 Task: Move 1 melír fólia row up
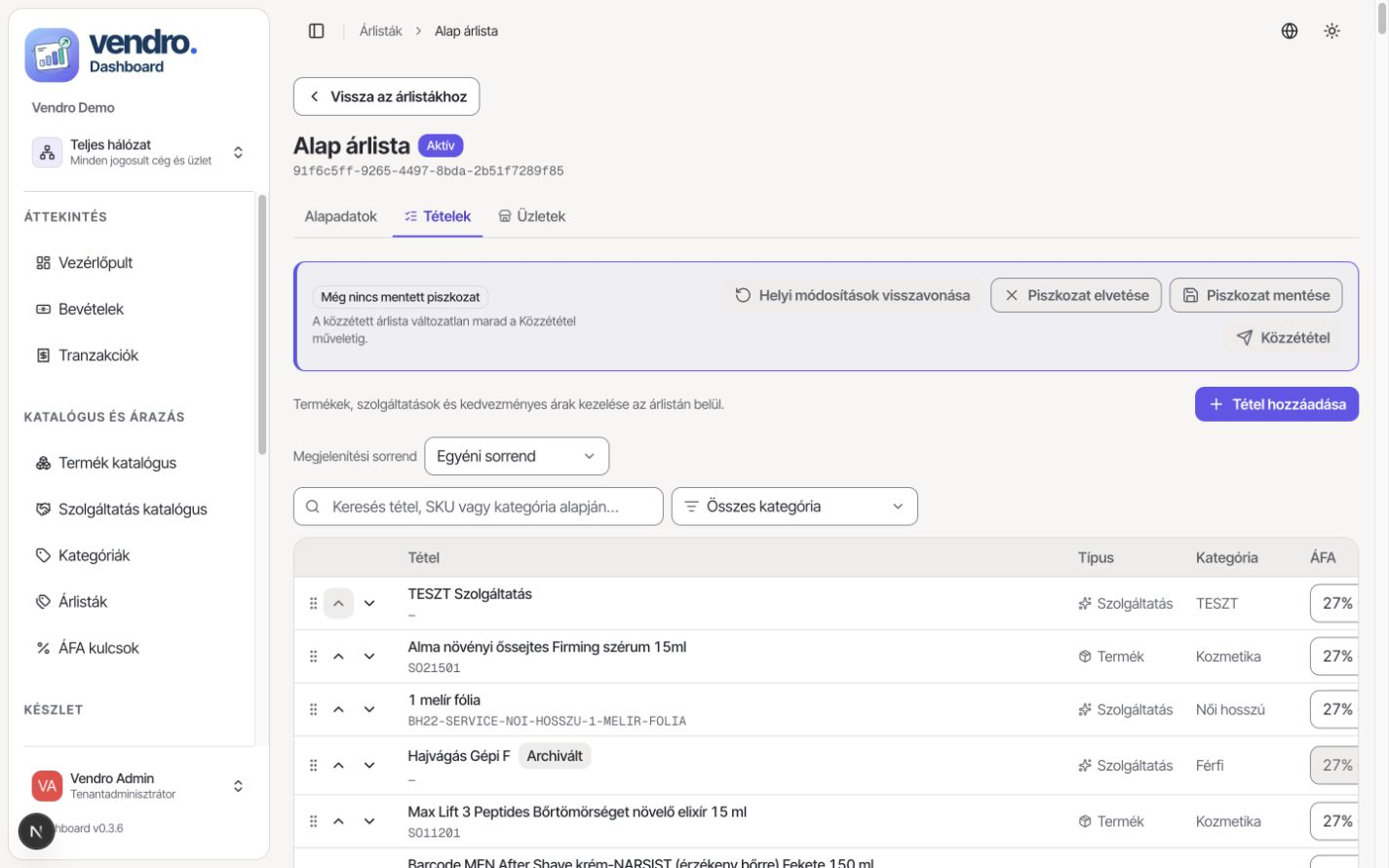(338, 709)
